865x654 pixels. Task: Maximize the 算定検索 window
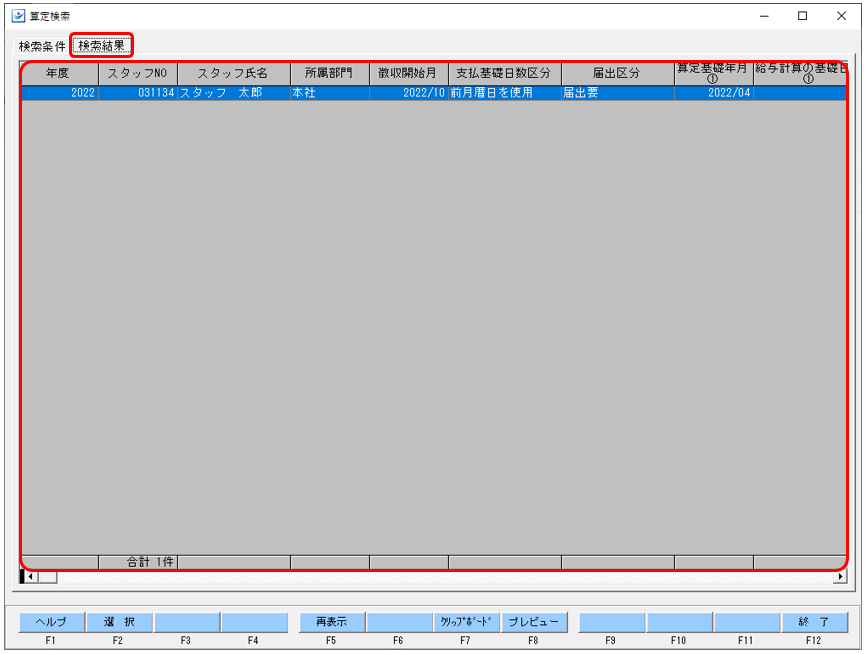point(803,16)
